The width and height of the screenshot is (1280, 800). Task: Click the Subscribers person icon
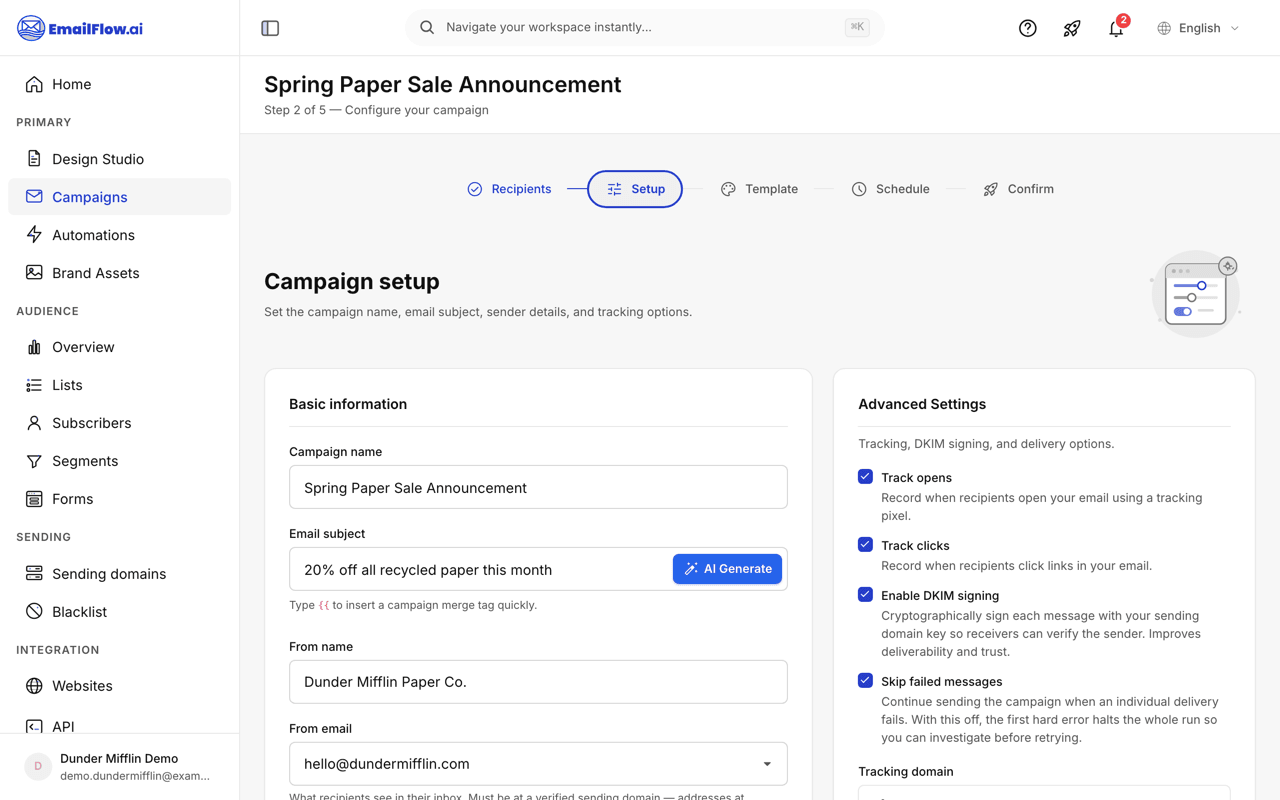pos(34,423)
